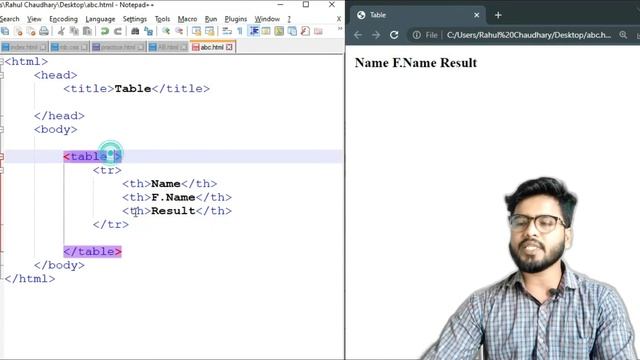
Task: Collapse the <body> fold marker
Action: [x=2, y=129]
